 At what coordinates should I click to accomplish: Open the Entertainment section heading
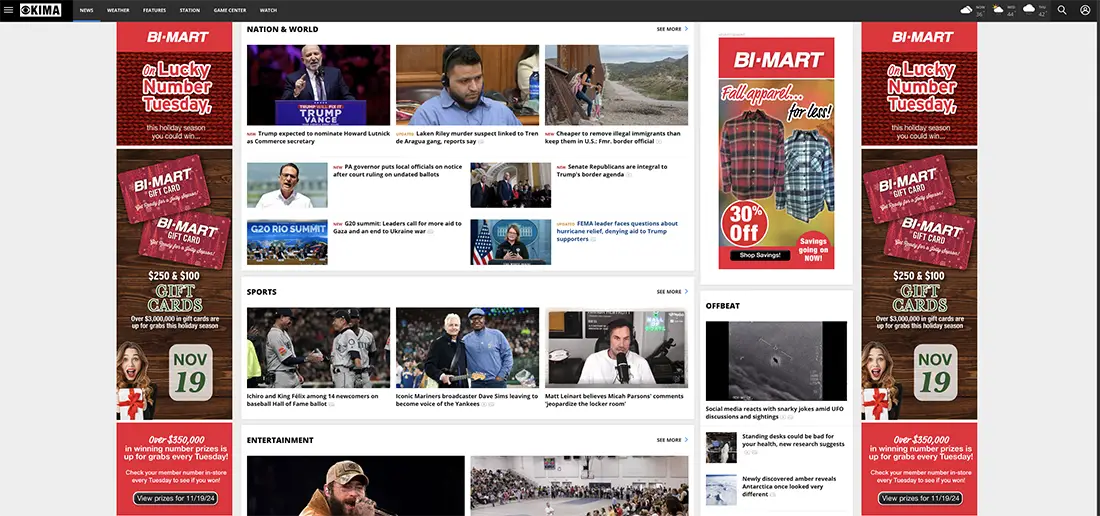280,440
